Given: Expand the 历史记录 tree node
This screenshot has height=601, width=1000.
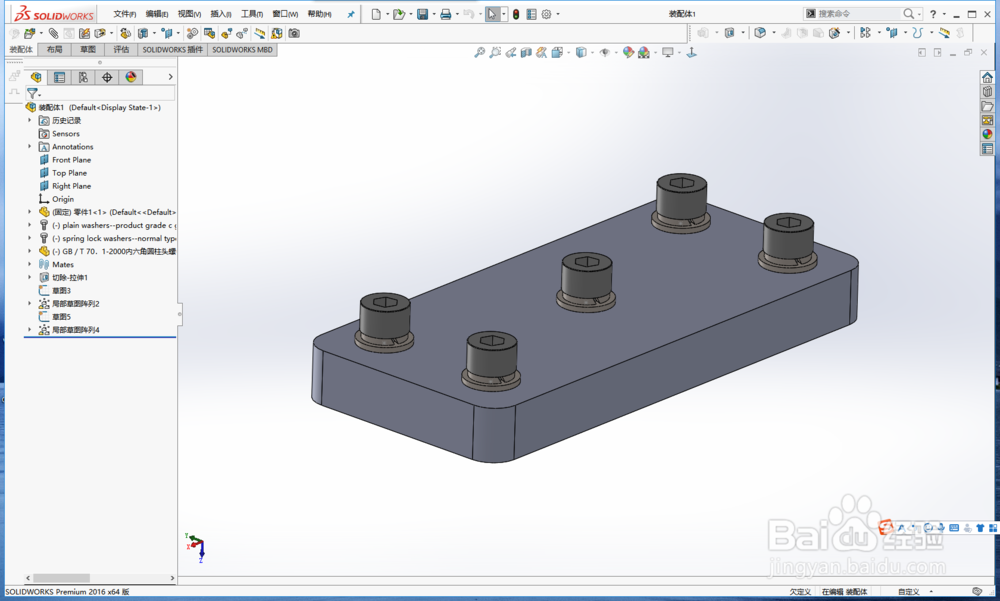Looking at the screenshot, I should coord(29,120).
